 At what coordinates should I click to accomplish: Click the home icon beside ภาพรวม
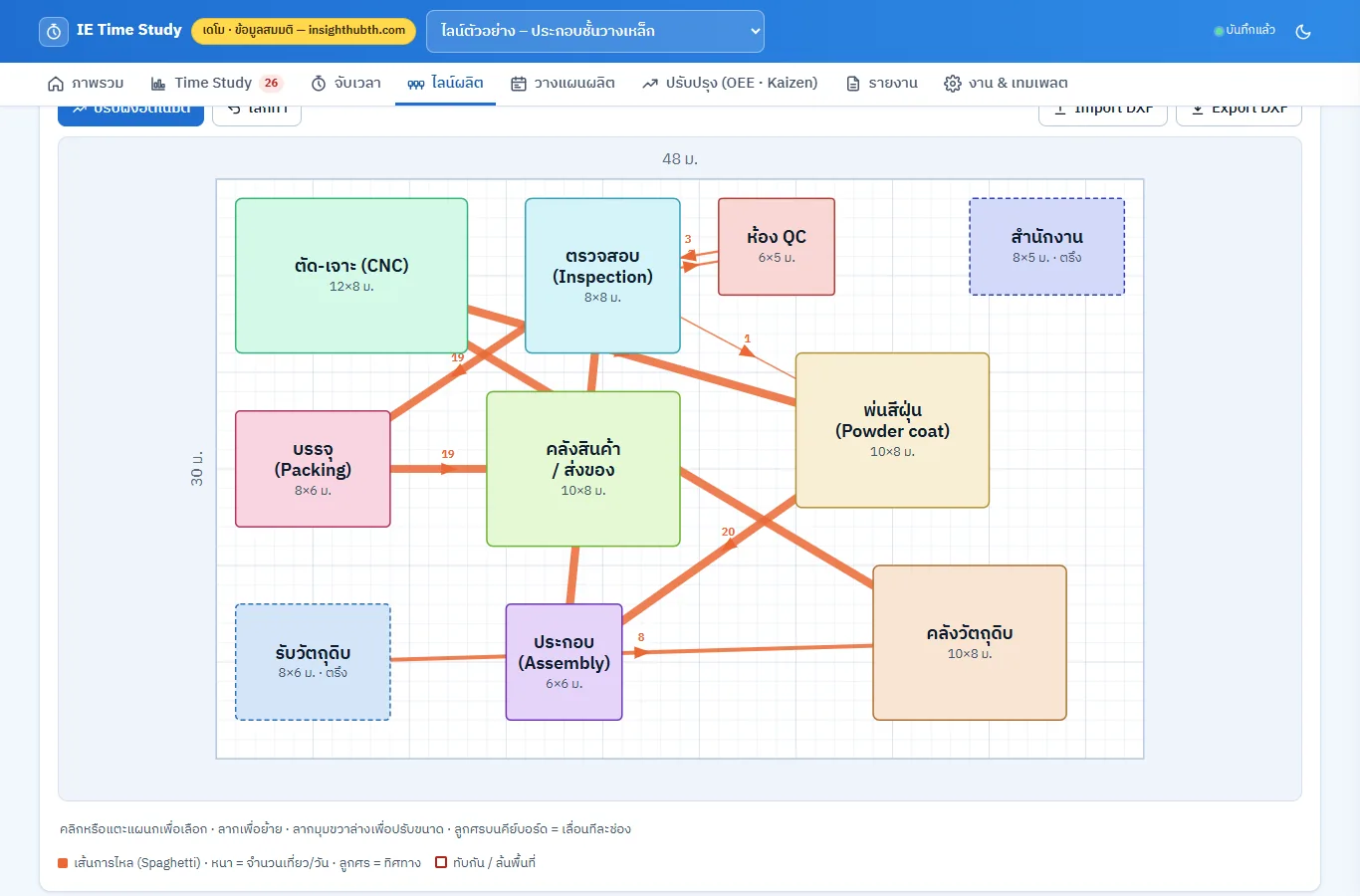[56, 84]
